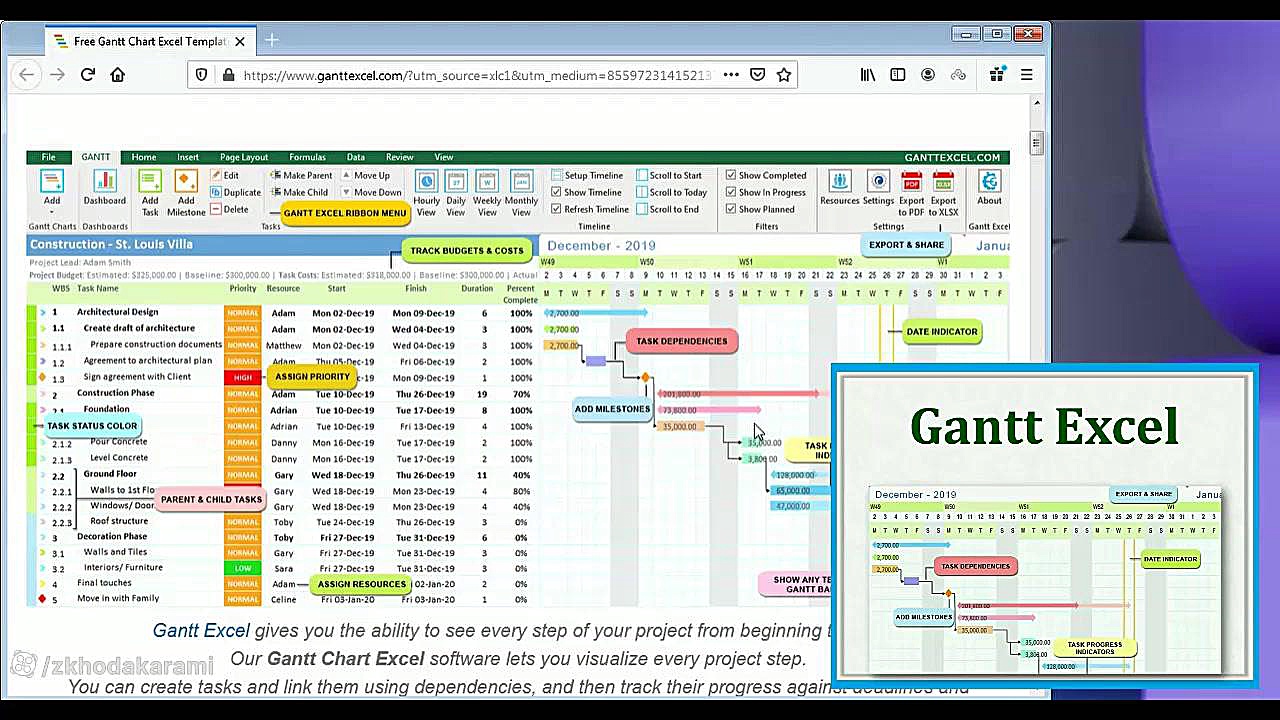Toggle the Show Timeline checkbox
The width and height of the screenshot is (1280, 720).
557,192
